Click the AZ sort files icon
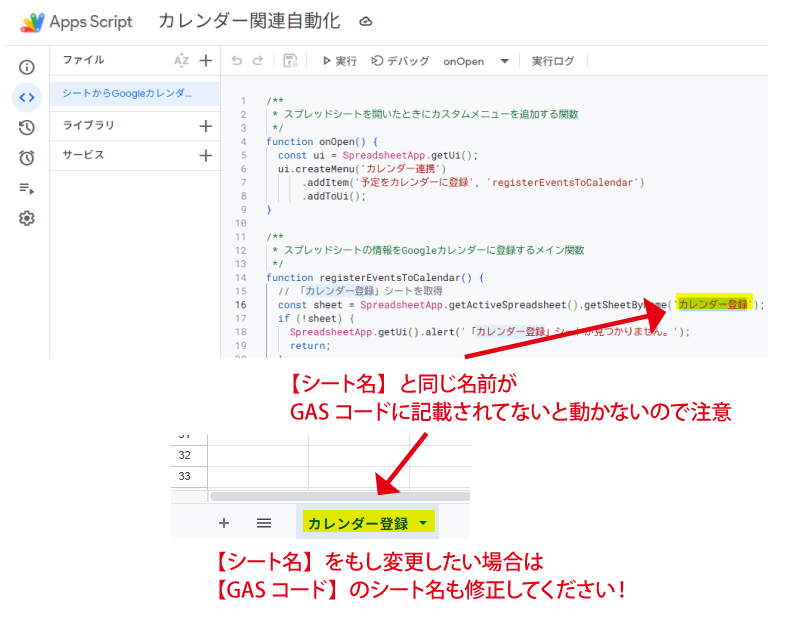 [x=181, y=60]
